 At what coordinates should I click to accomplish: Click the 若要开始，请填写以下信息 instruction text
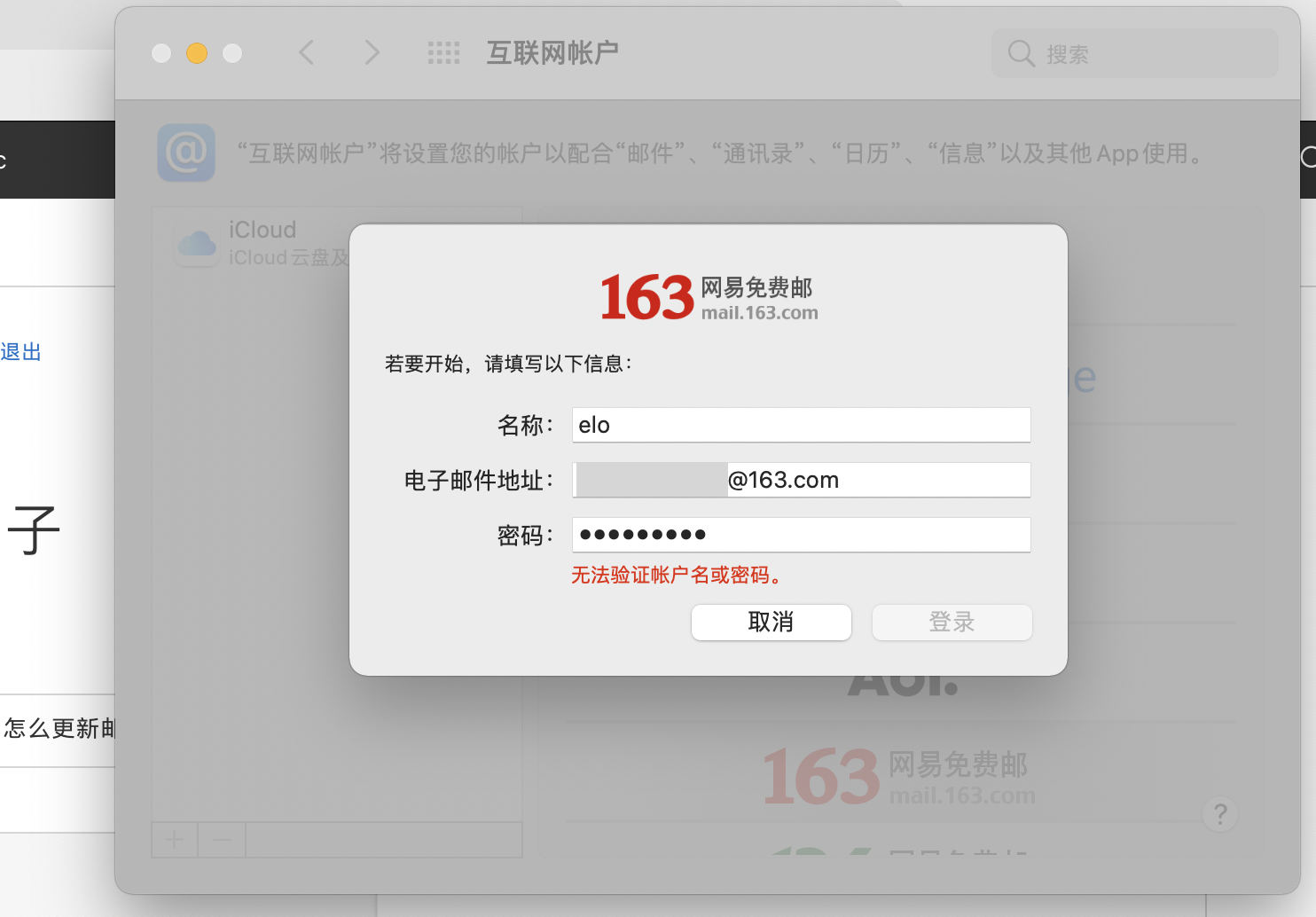(x=508, y=364)
